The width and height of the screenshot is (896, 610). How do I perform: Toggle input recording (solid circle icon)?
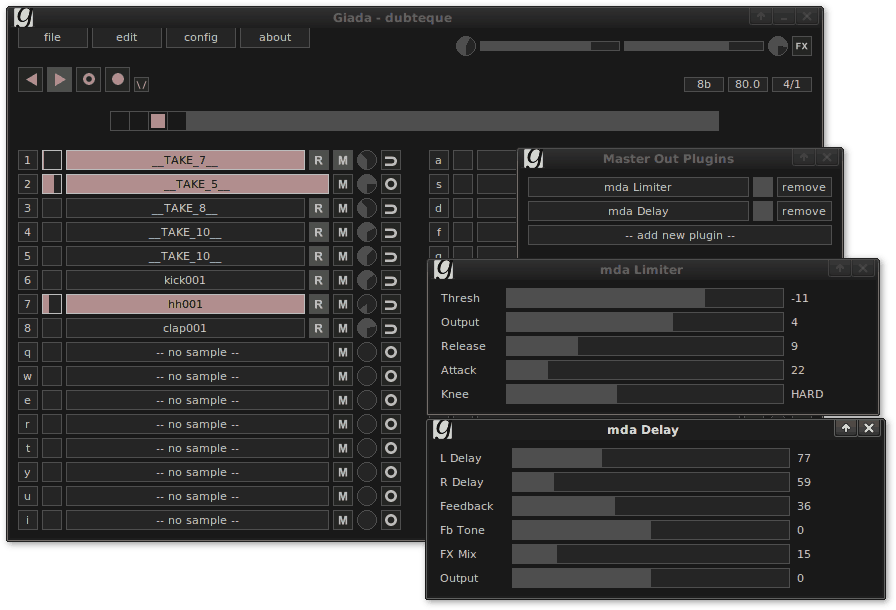point(118,79)
